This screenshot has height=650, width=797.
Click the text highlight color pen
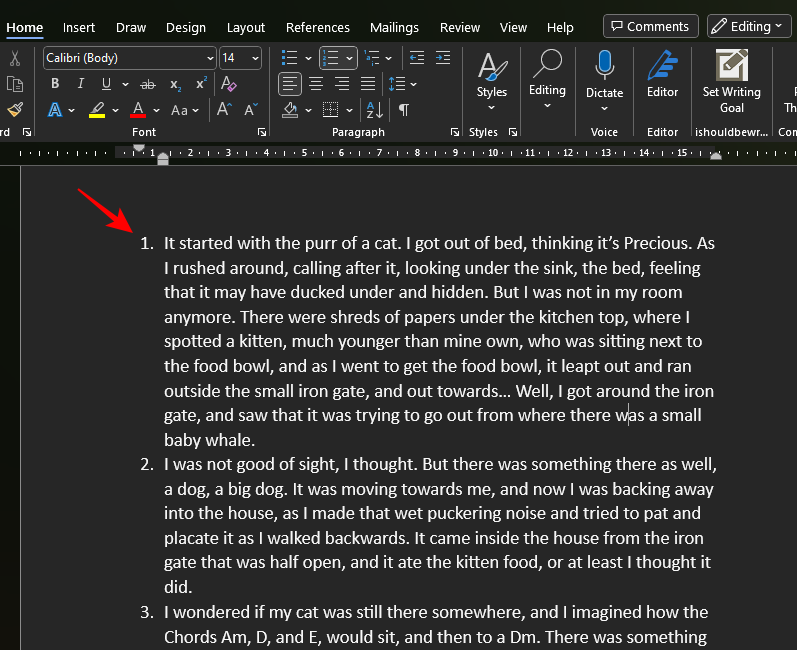[97, 110]
